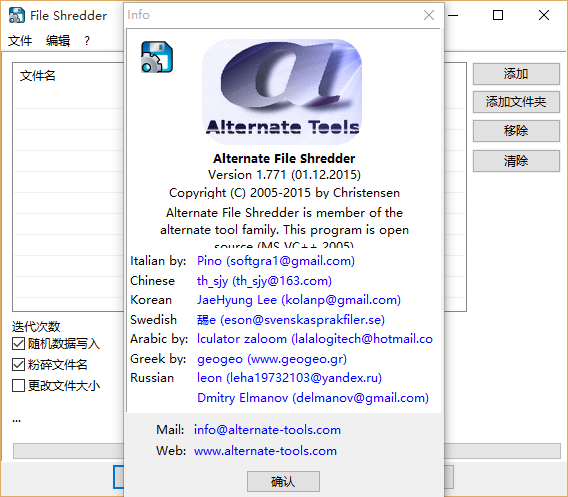
Task: Click the File Shredder title bar app icon
Action: tap(17, 16)
